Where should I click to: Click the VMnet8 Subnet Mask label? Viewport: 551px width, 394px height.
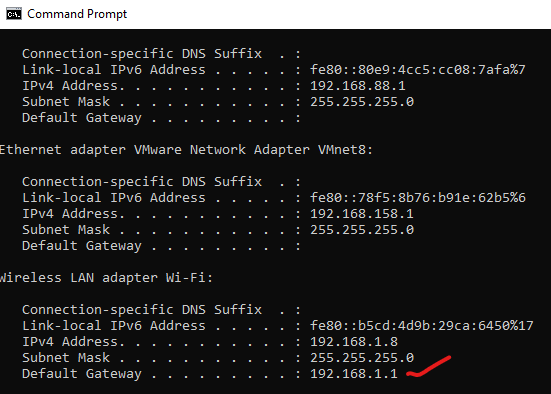(x=66, y=230)
